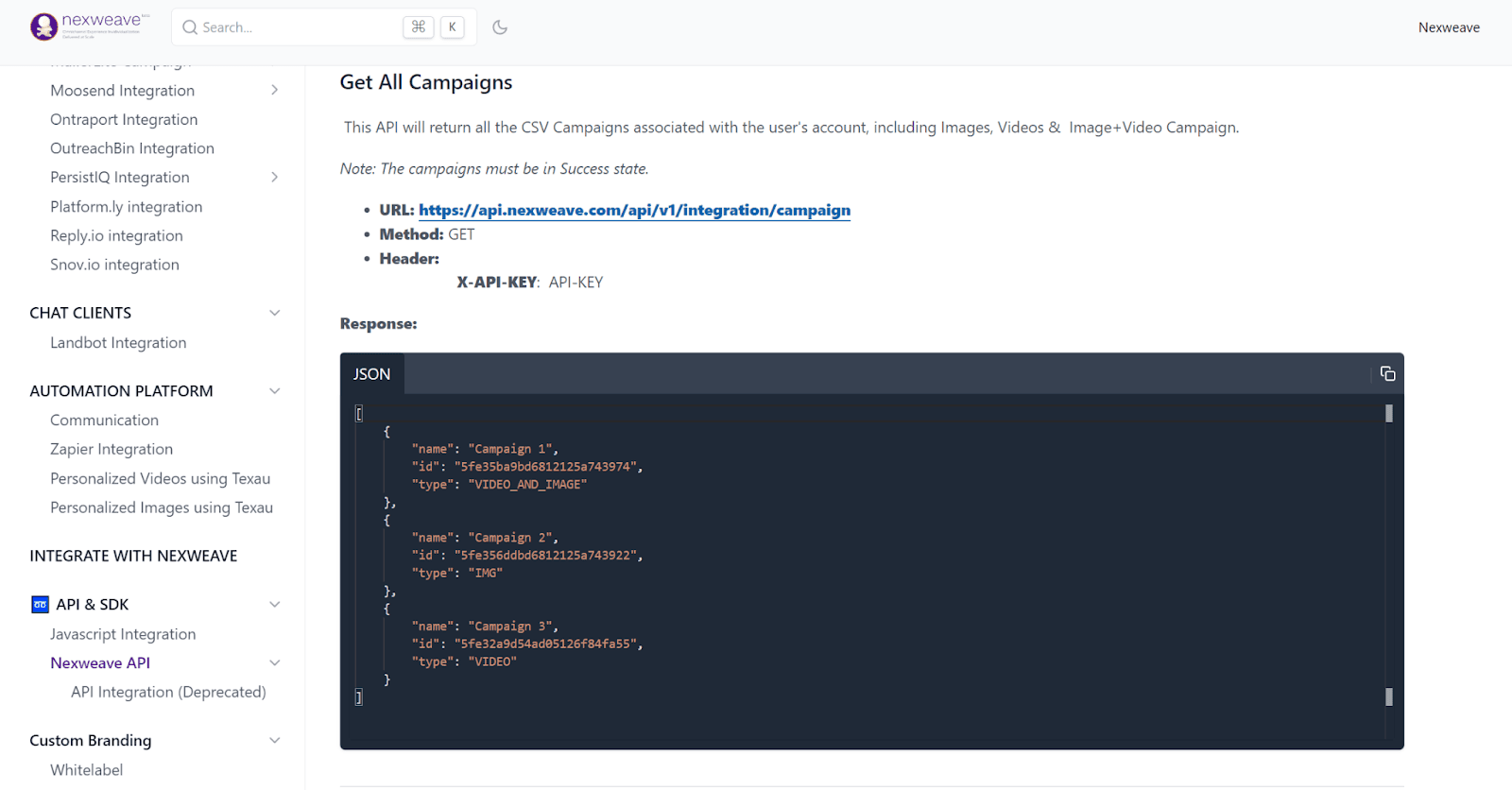Copy the JSON code block
Image resolution: width=1512 pixels, height=790 pixels.
[x=1387, y=374]
